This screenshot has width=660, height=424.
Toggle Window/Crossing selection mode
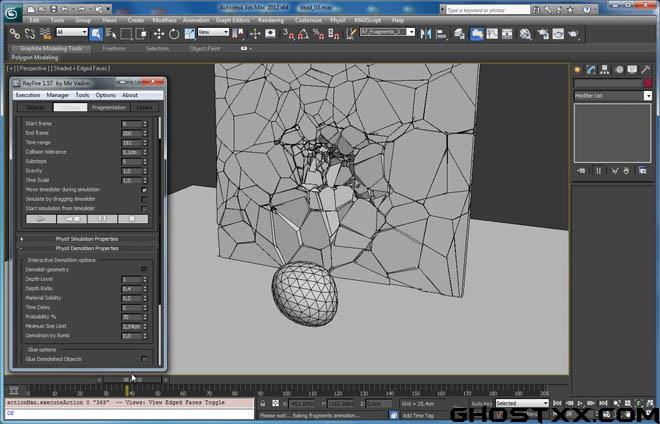point(141,34)
